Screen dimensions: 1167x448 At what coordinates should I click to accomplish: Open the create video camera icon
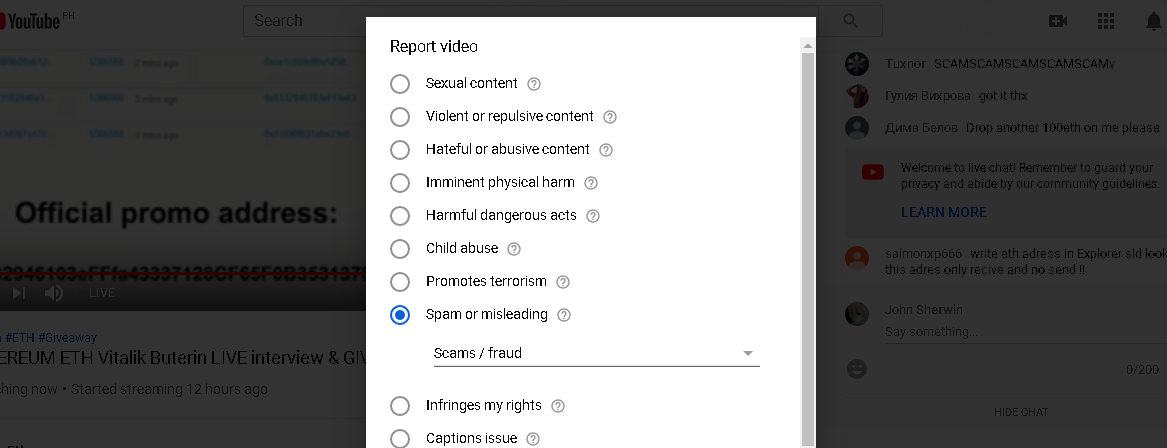[x=1058, y=21]
